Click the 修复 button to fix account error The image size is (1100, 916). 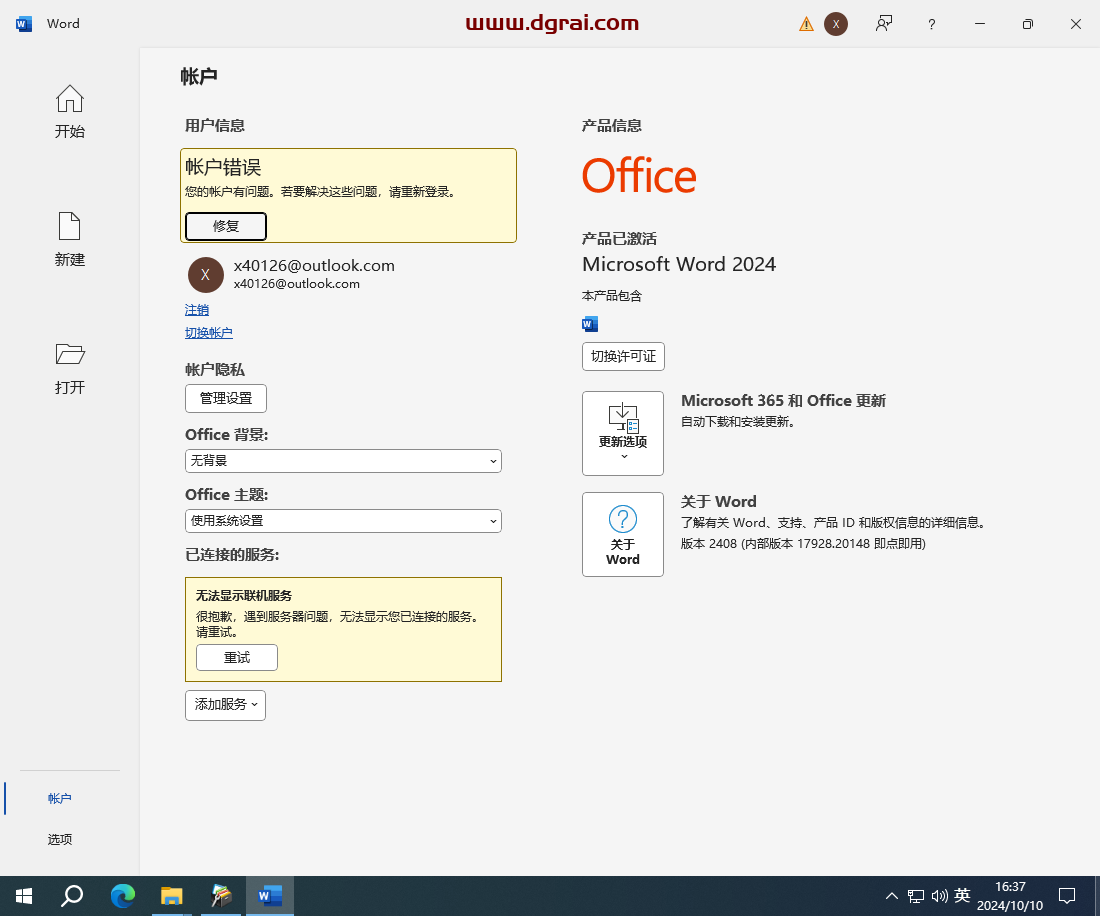(x=225, y=226)
